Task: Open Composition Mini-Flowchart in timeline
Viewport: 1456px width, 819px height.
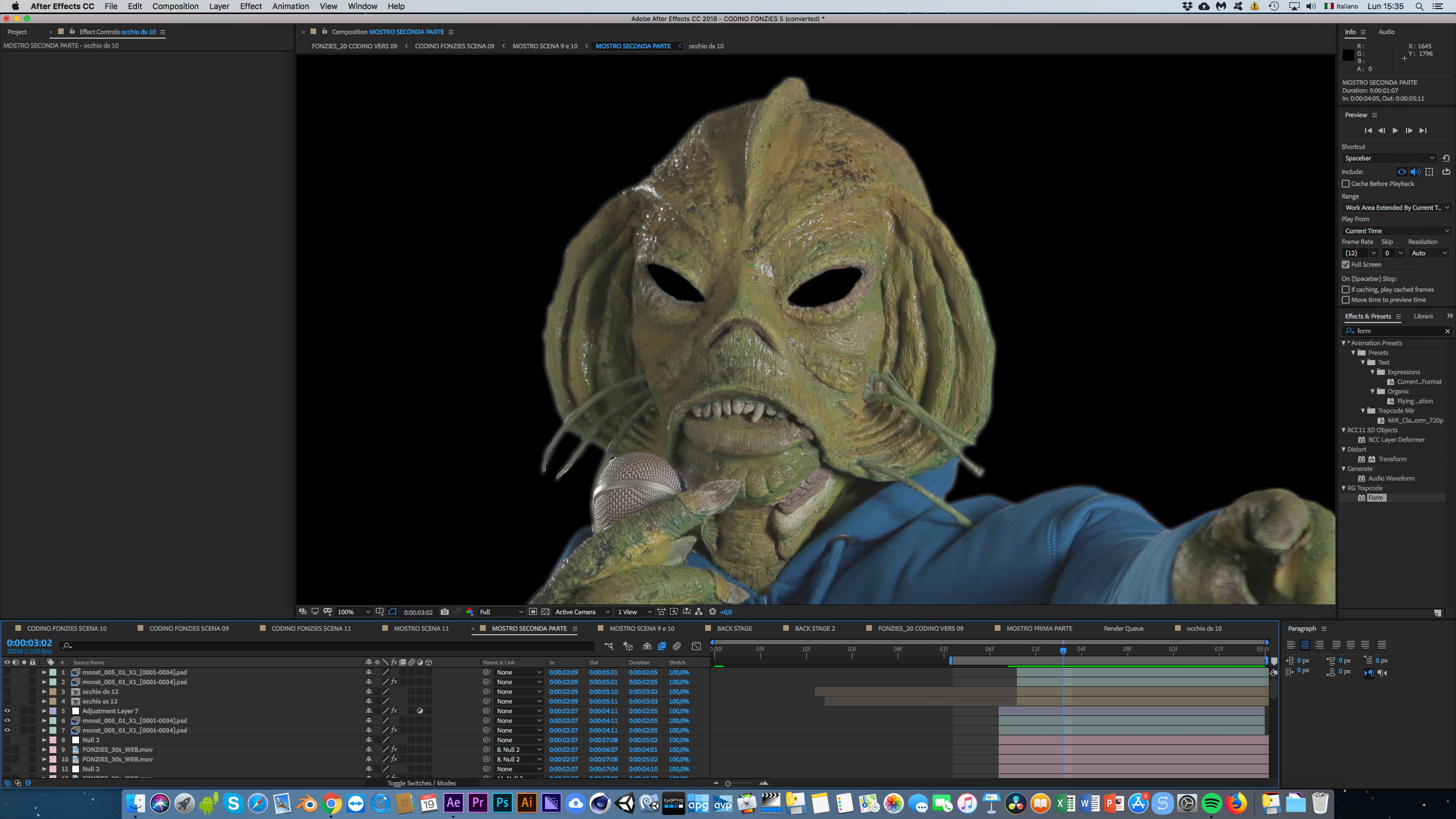Action: coord(609,646)
